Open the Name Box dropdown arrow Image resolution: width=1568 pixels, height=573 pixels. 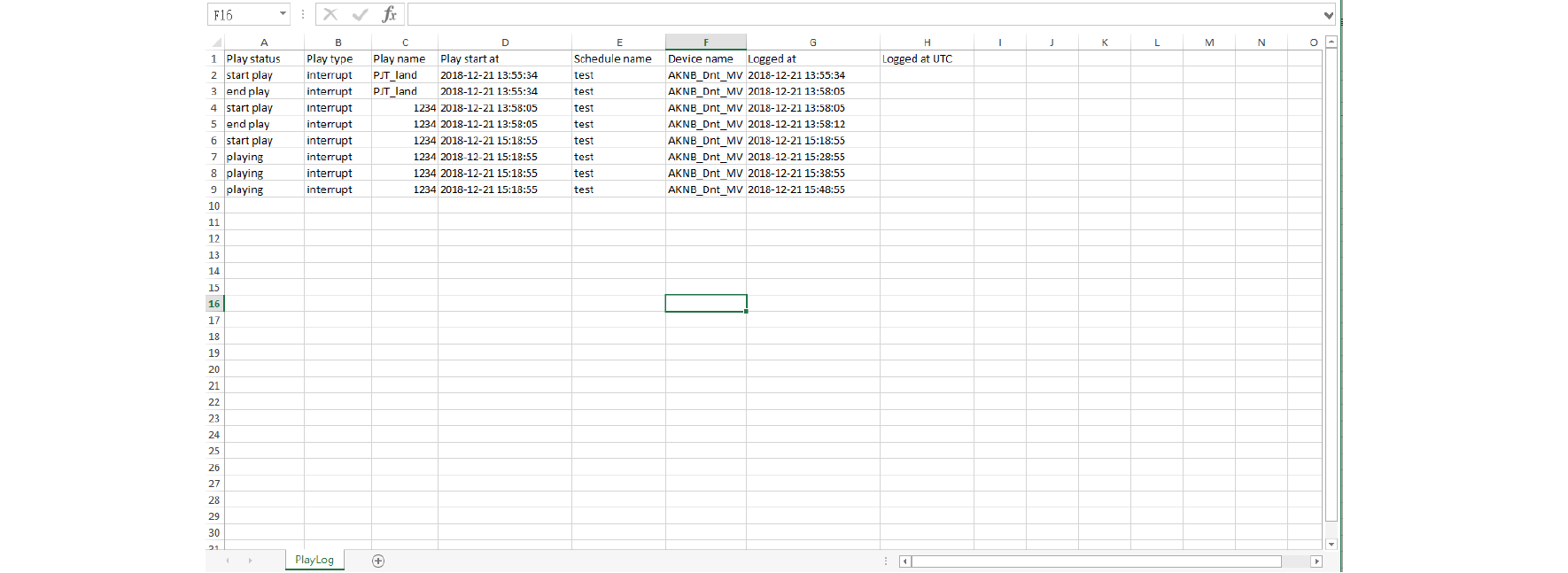pyautogui.click(x=283, y=14)
